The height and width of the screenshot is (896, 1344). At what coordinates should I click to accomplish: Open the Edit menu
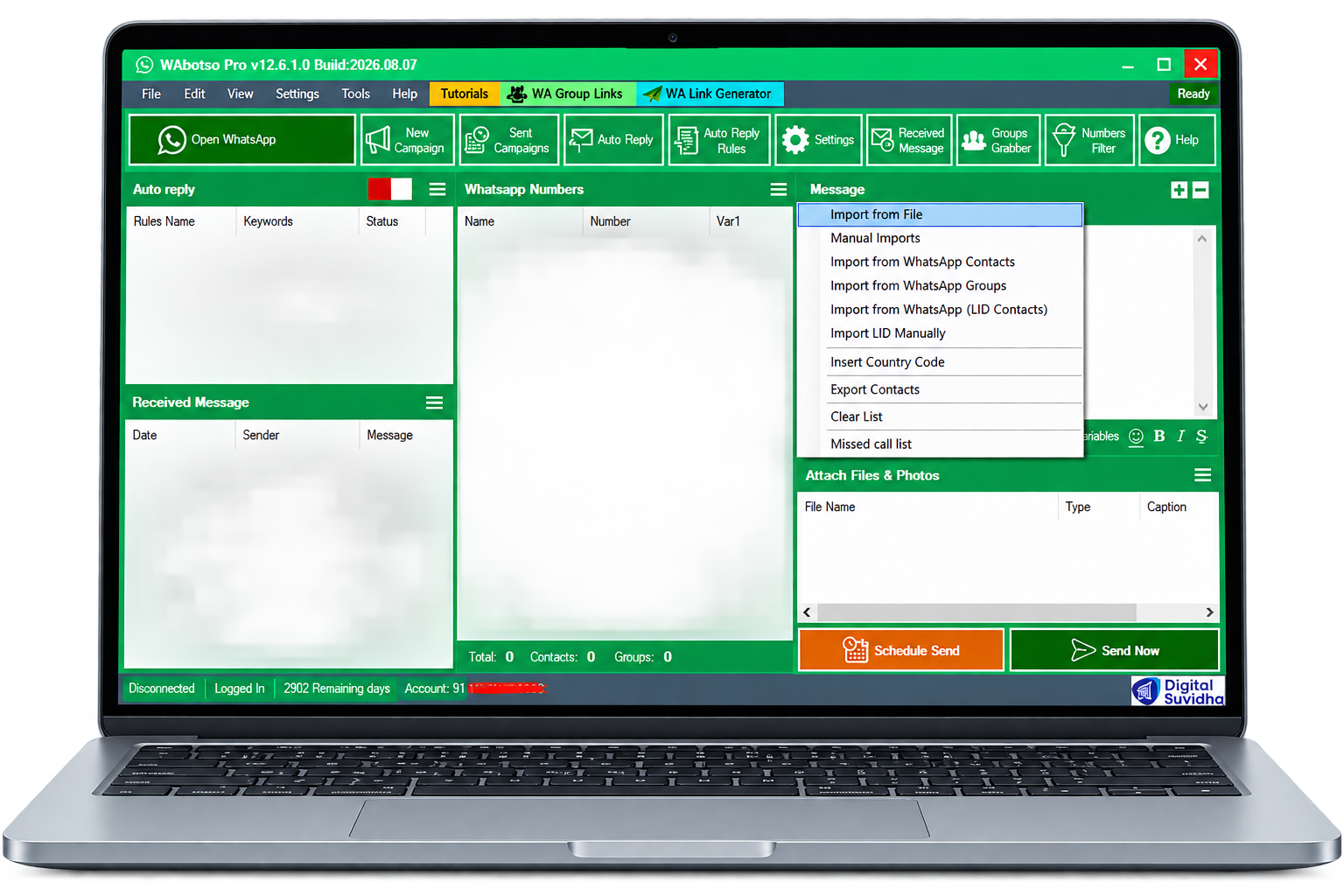click(194, 94)
